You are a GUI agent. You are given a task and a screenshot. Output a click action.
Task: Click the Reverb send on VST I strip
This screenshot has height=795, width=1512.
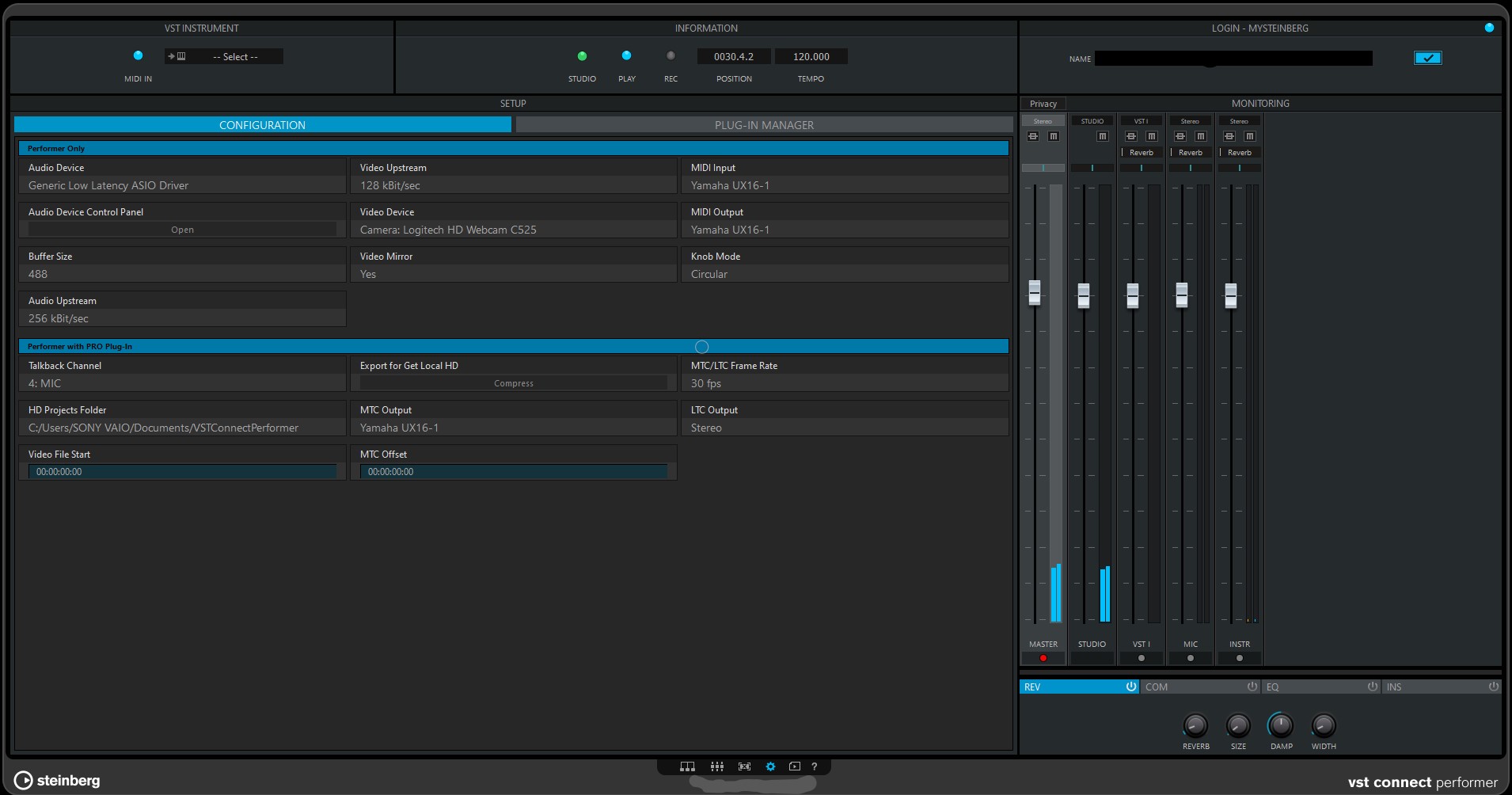1141,152
